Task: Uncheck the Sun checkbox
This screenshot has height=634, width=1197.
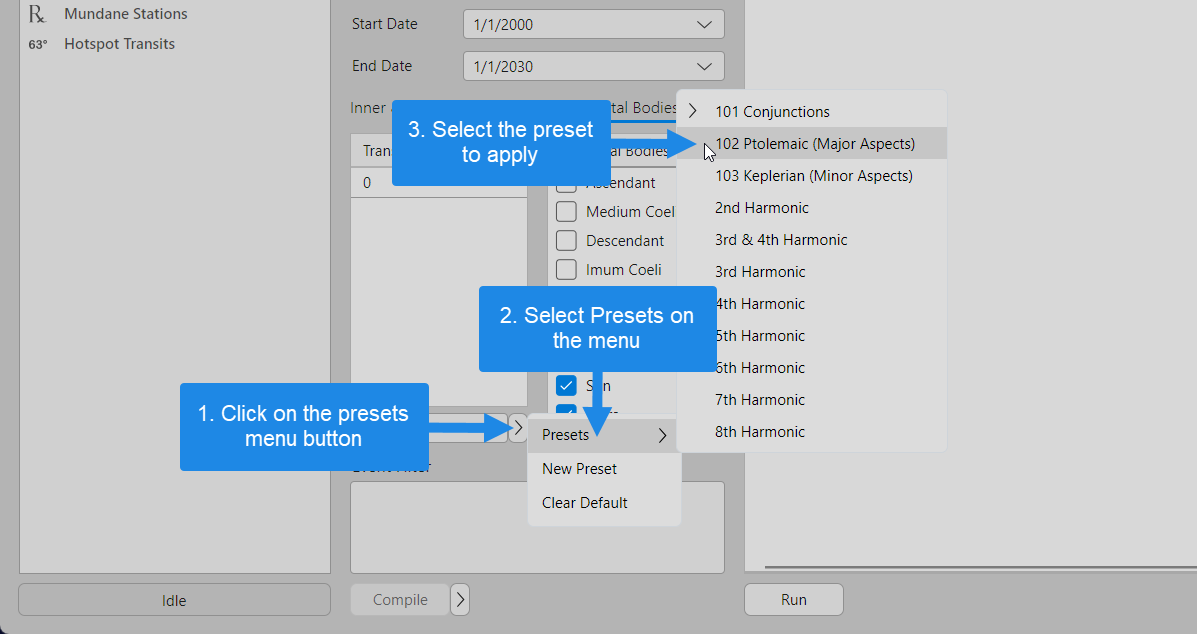Action: pyautogui.click(x=565, y=385)
